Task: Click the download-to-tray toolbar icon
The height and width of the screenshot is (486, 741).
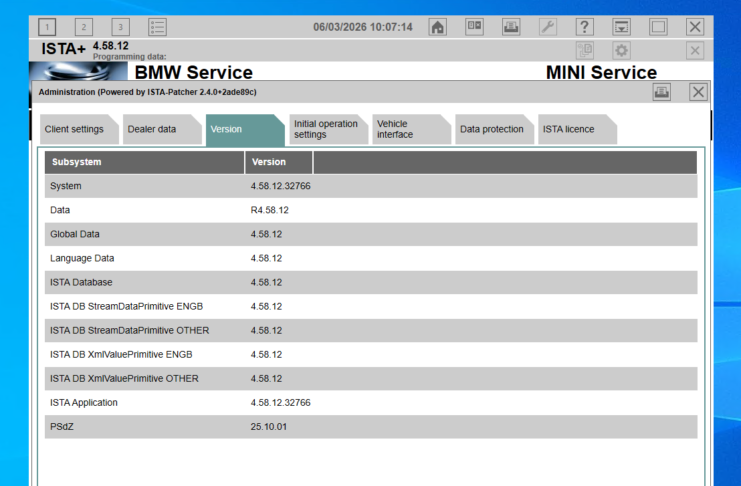Action: point(621,27)
